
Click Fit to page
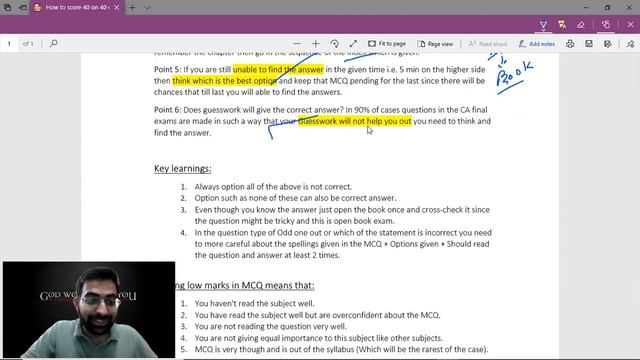[x=387, y=44]
